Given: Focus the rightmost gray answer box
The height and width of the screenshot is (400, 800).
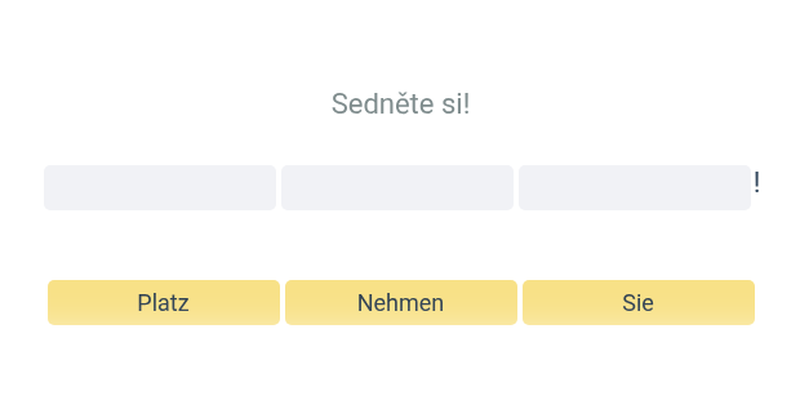Looking at the screenshot, I should point(634,188).
